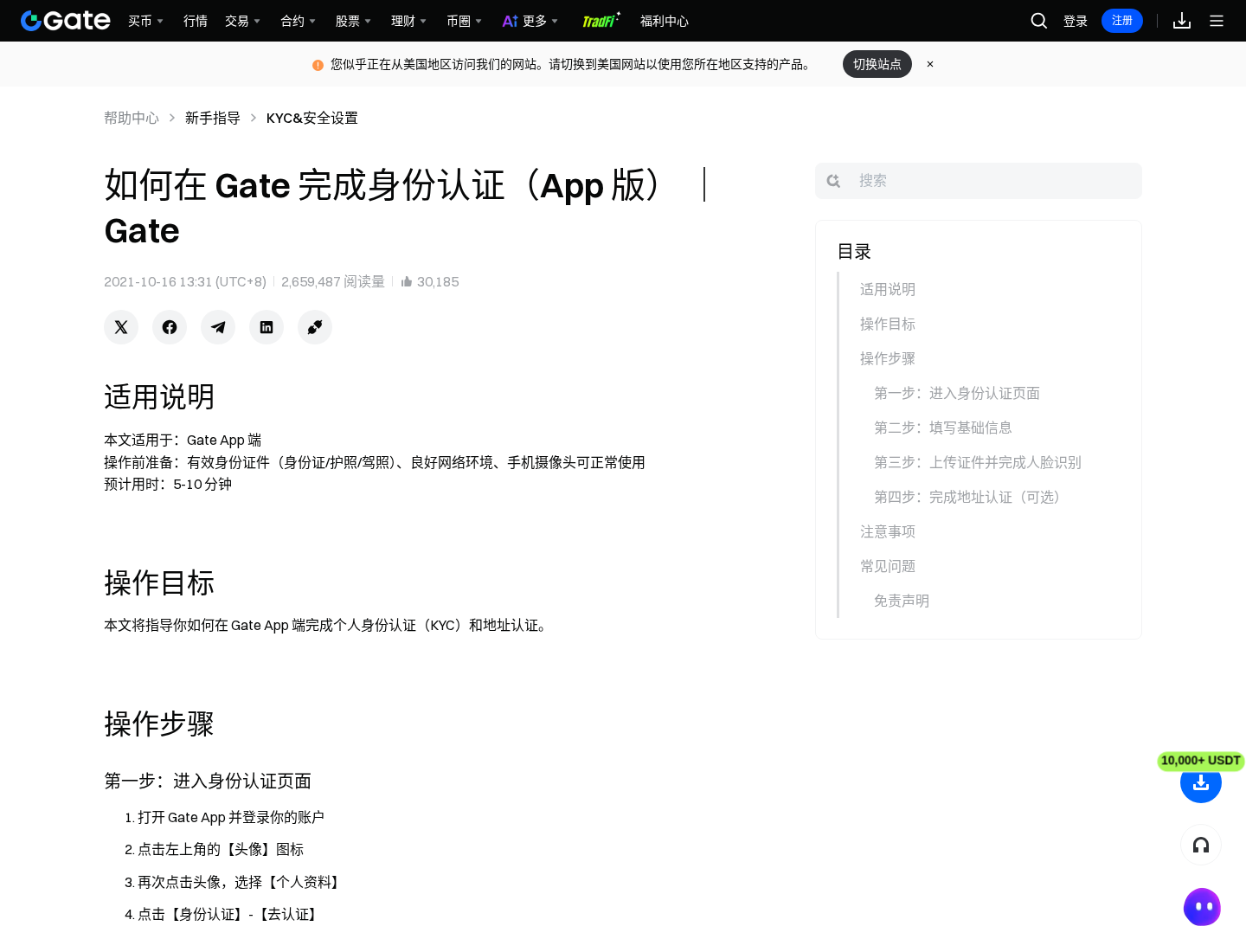This screenshot has height=952, width=1246.
Task: Jump to 第三步：上传证件并完成人脸识别 in contents
Action: (x=978, y=462)
